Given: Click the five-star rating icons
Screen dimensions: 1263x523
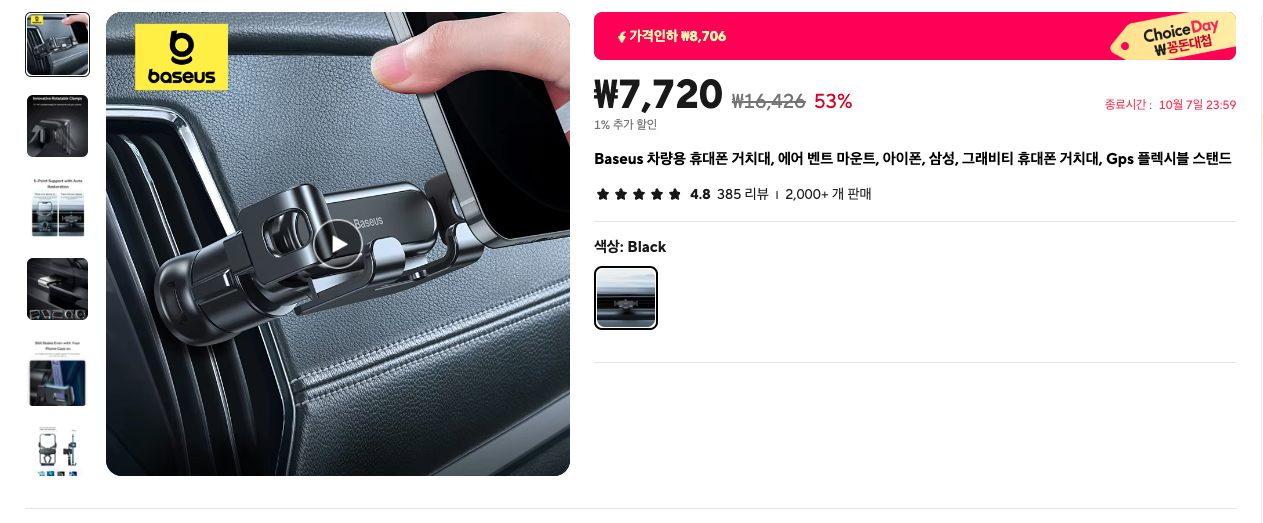Looking at the screenshot, I should click(x=638, y=194).
